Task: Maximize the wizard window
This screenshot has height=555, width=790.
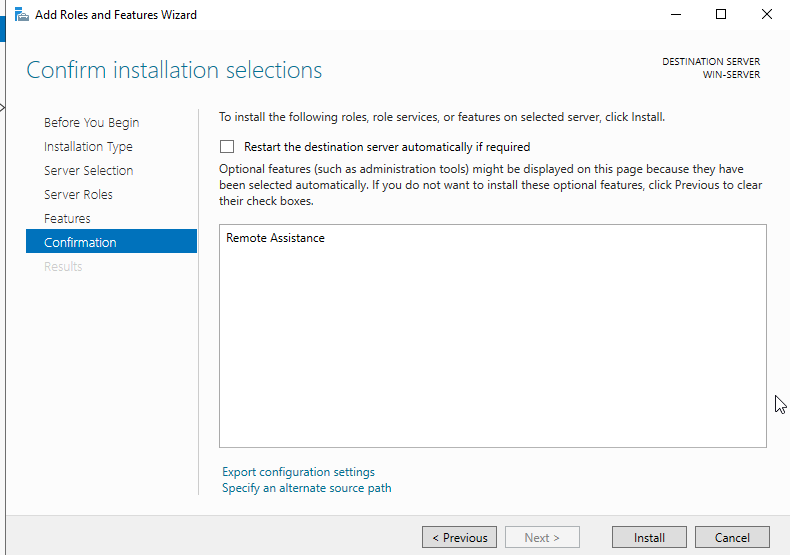Action: (x=721, y=15)
